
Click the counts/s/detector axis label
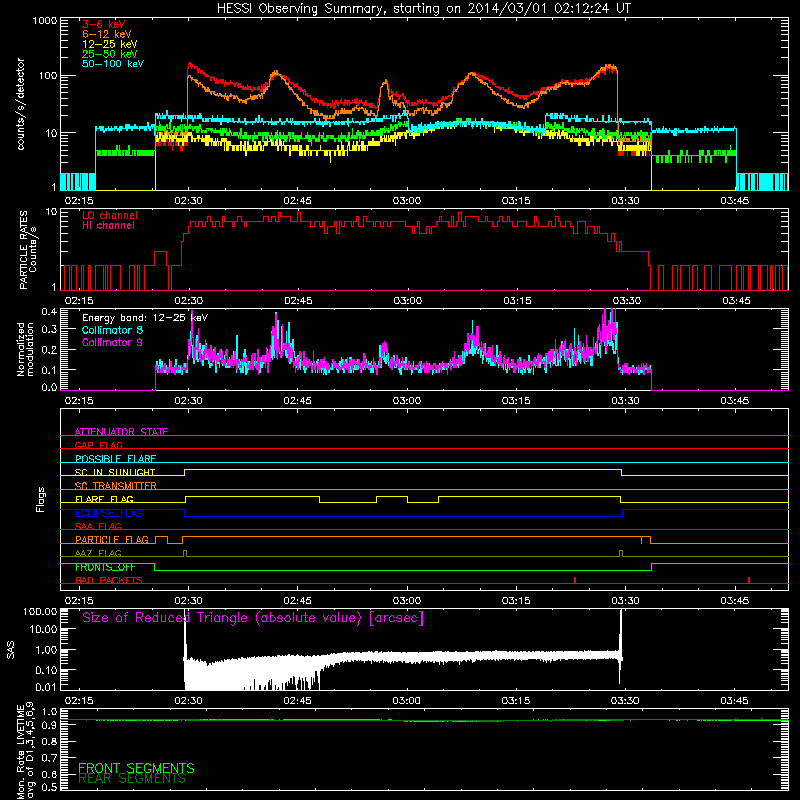(x=21, y=104)
